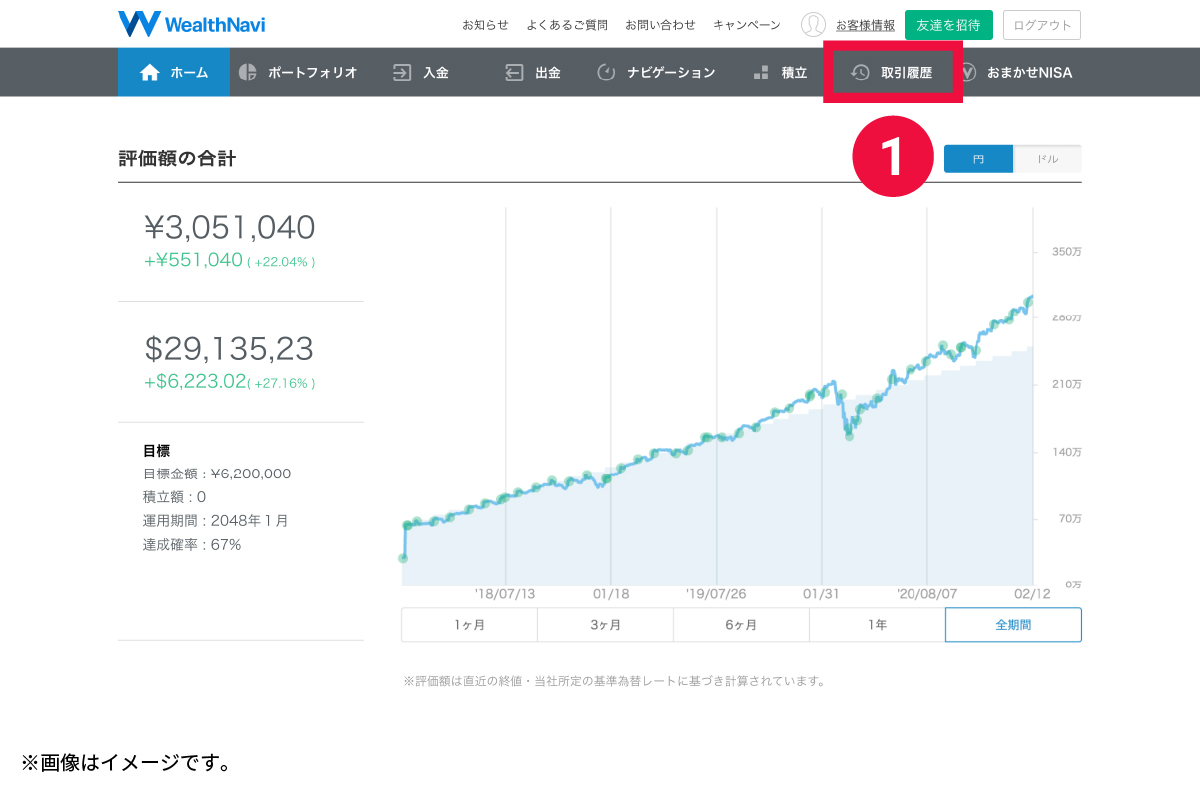Open the ポートフォリオ tab

[298, 72]
